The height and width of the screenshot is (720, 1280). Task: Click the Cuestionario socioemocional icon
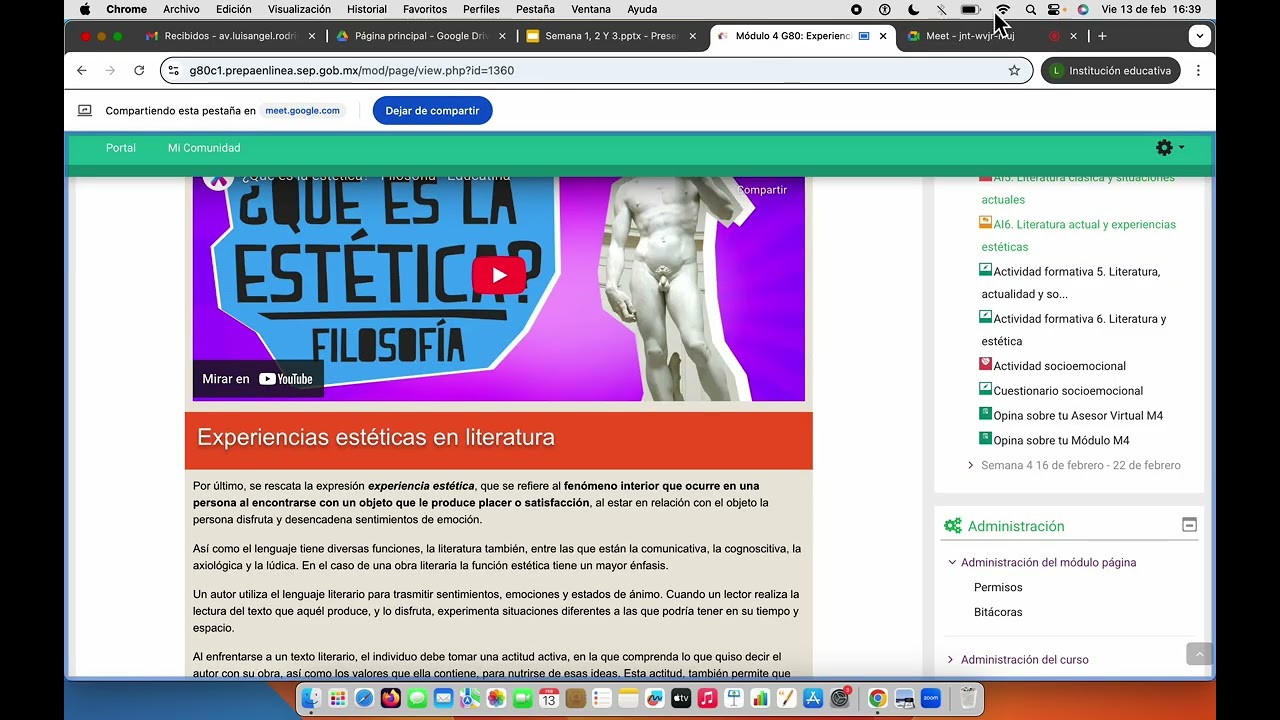point(985,389)
